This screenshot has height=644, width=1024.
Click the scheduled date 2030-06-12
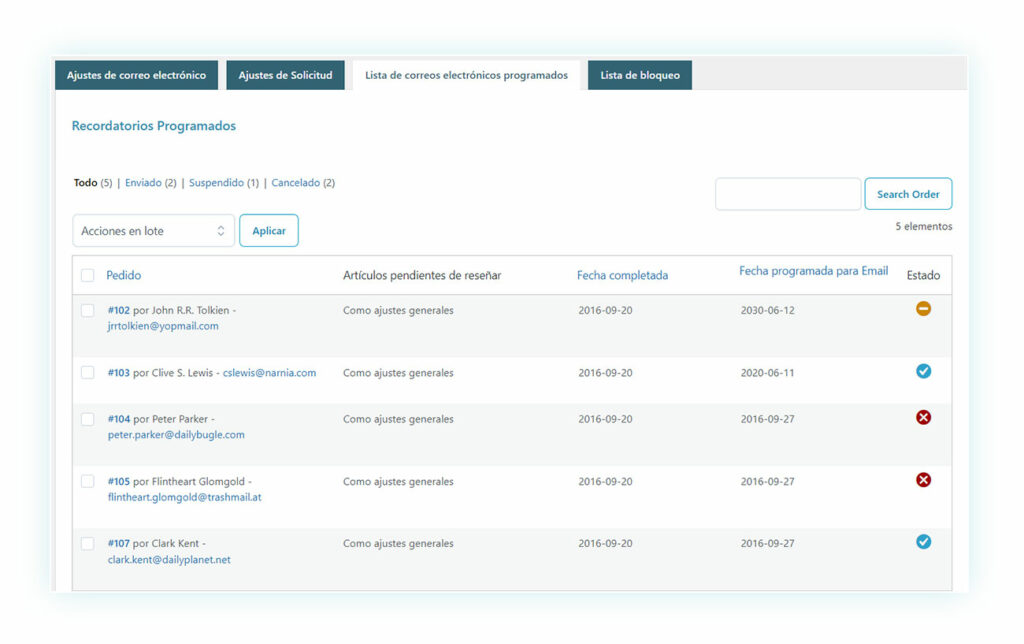(x=767, y=310)
